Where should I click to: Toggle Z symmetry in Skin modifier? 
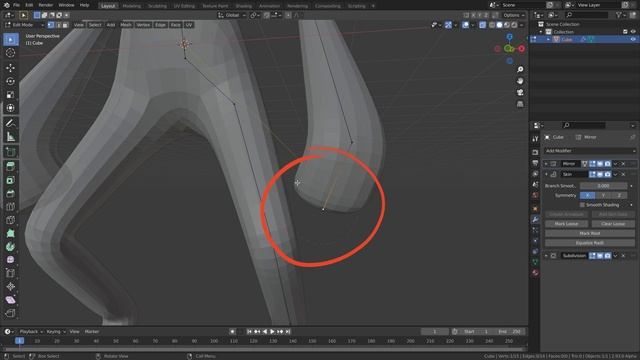[x=619, y=196]
